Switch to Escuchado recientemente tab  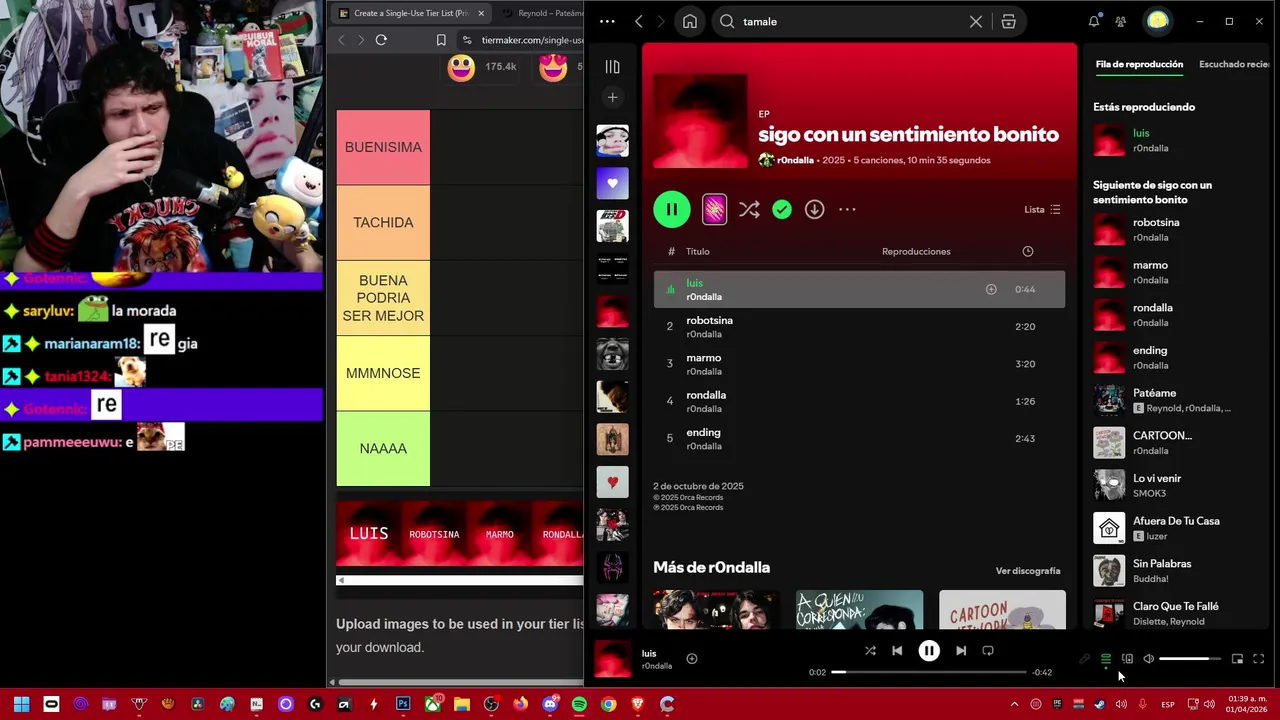1234,64
